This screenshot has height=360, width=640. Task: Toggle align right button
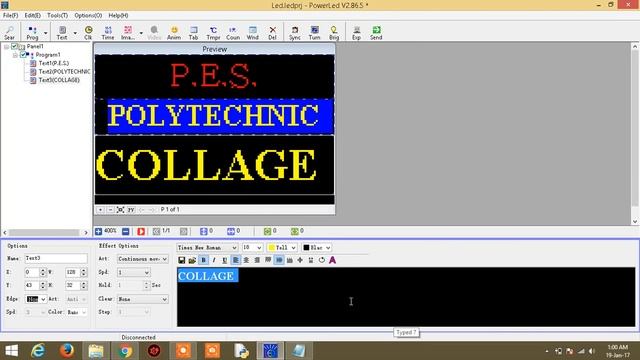coord(257,260)
